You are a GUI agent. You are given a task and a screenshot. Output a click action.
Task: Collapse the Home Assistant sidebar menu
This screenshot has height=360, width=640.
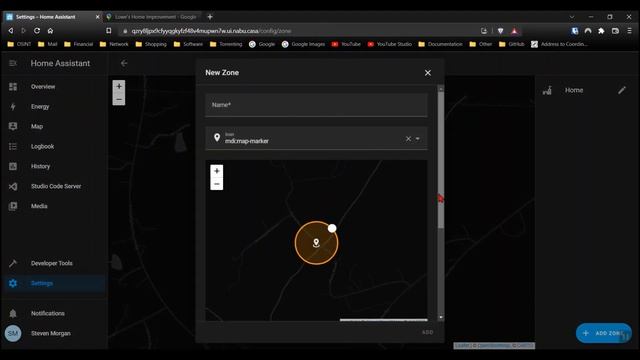tap(13, 63)
